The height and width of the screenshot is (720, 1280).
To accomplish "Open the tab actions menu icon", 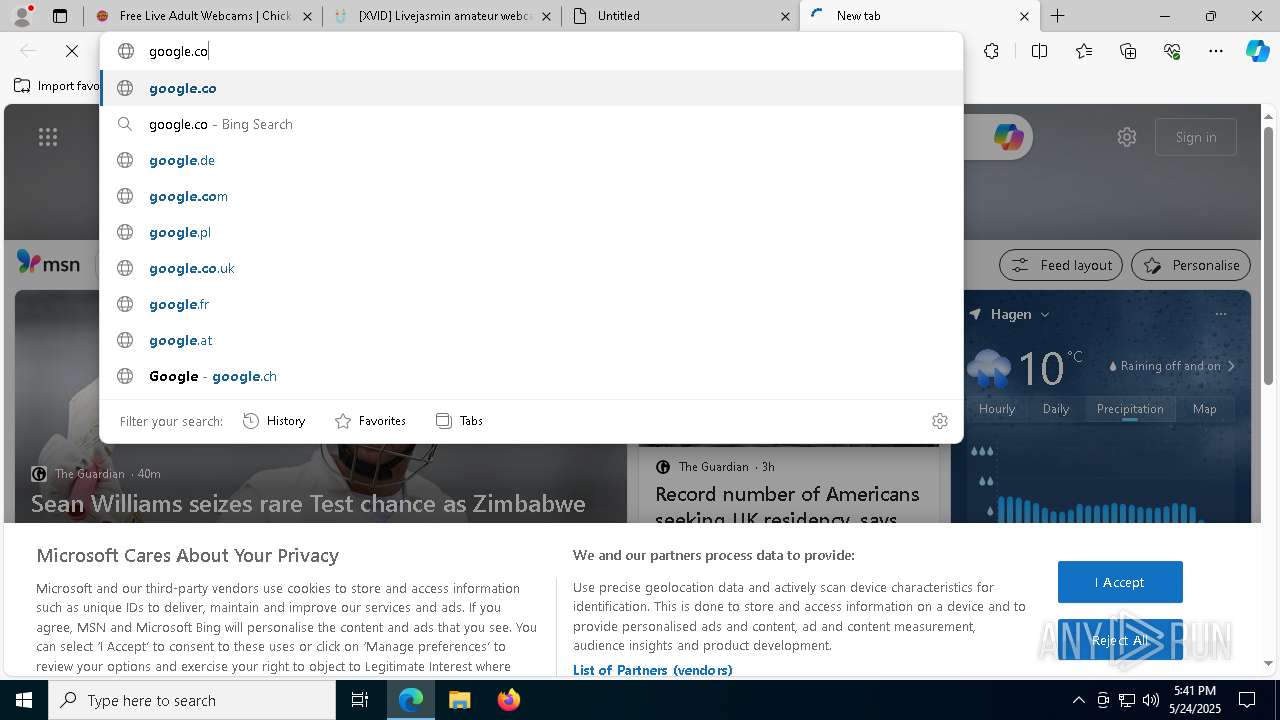I will tap(60, 16).
